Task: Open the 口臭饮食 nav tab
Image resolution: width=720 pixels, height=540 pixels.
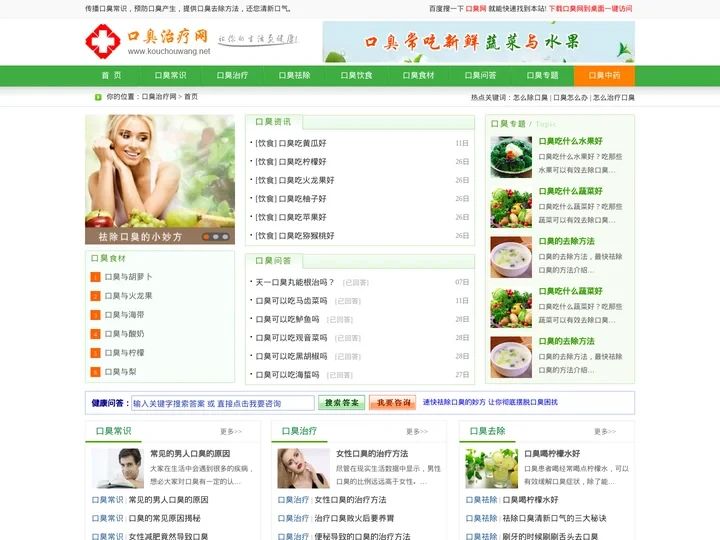Action: (x=356, y=76)
